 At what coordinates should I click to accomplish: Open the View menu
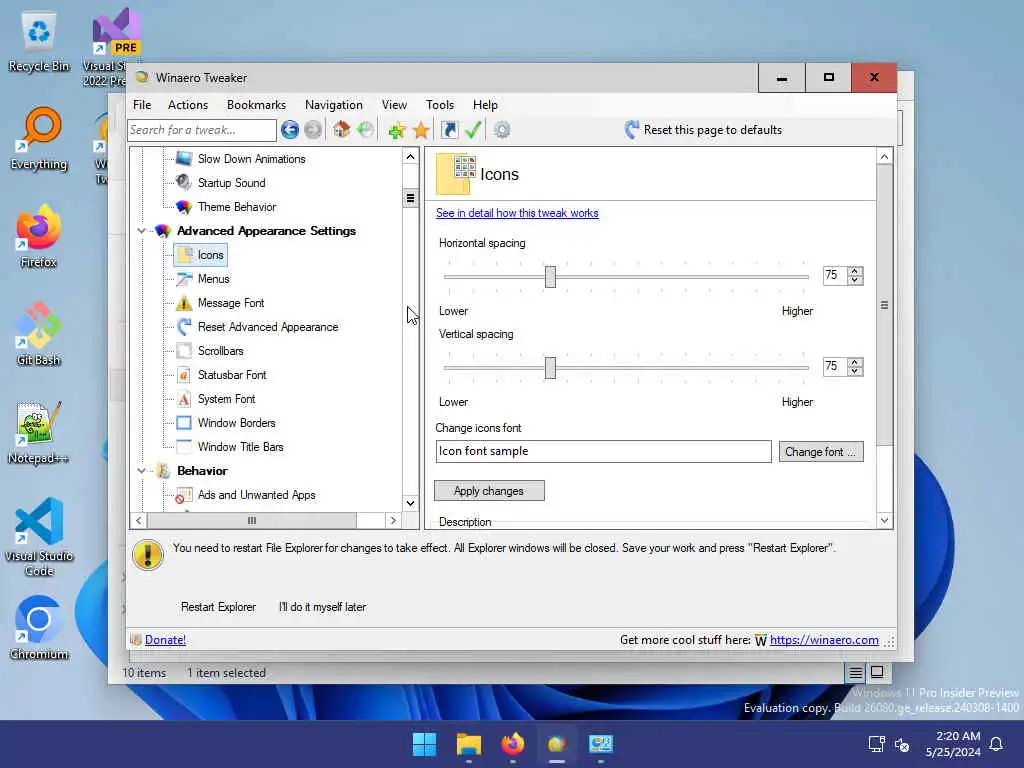[x=394, y=104]
